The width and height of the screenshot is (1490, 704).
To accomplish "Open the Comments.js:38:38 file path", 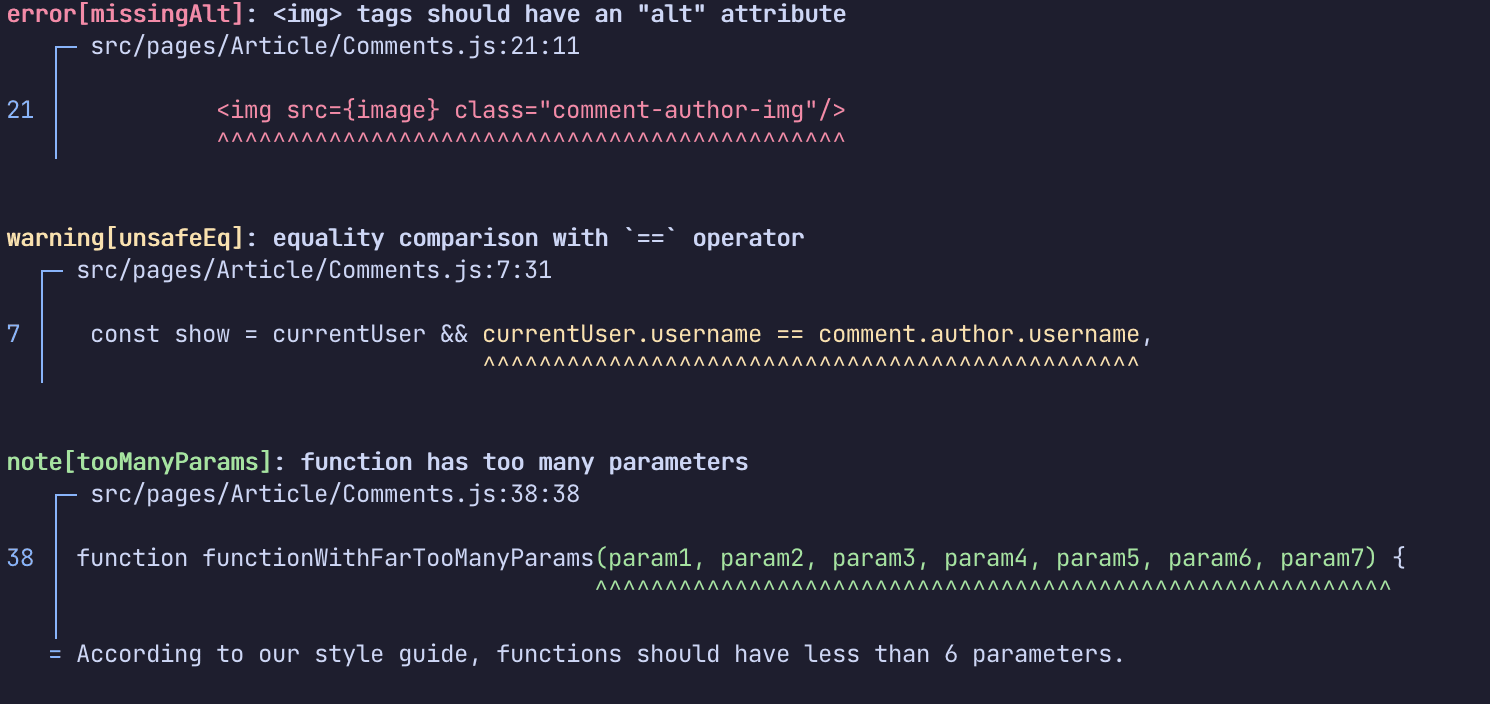I will (335, 494).
